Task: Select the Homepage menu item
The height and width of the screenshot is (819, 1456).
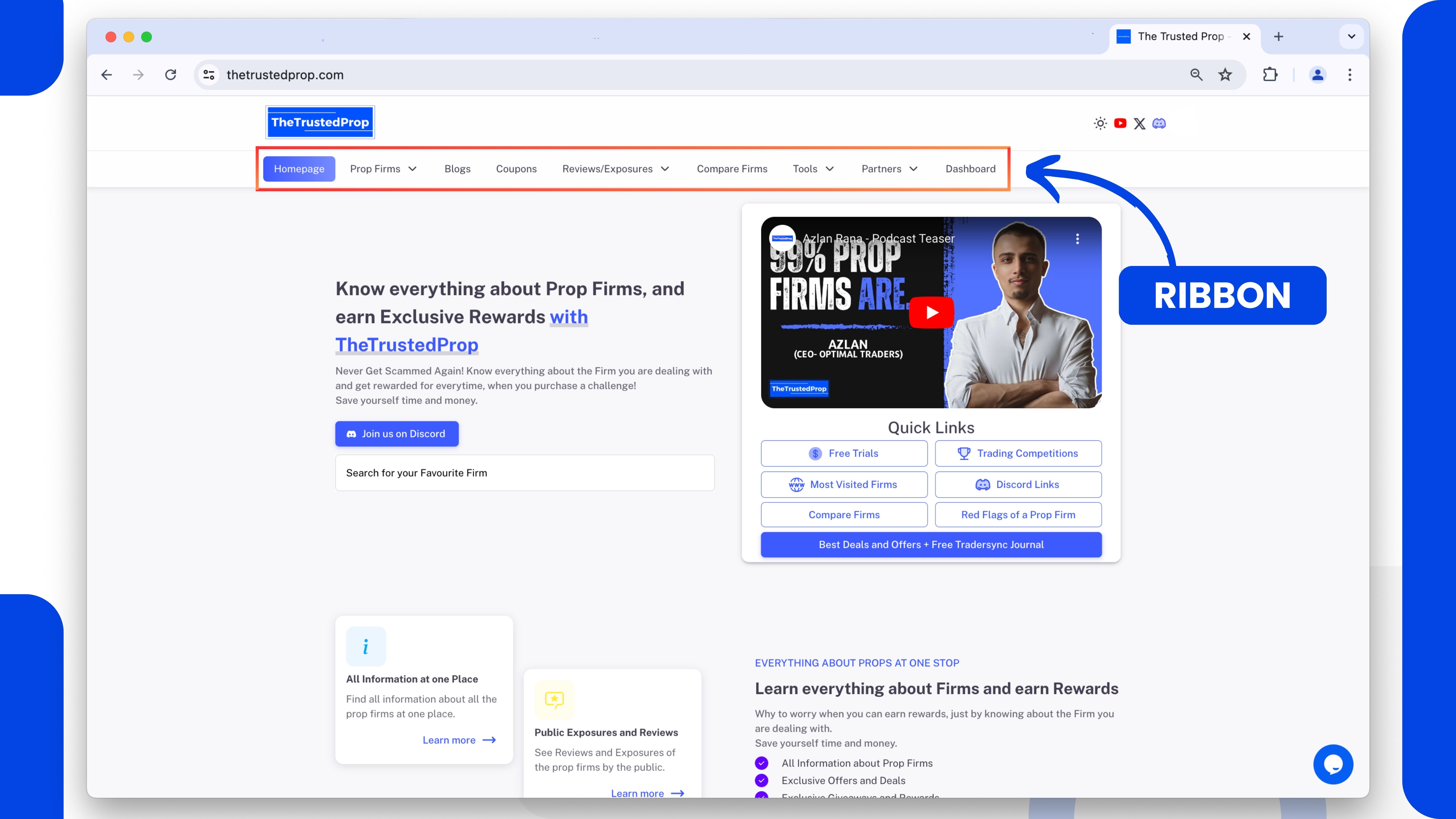Action: click(x=299, y=169)
